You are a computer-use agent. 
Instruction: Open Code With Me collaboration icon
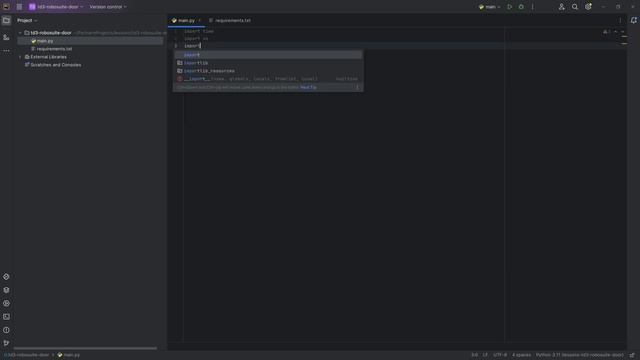[562, 7]
